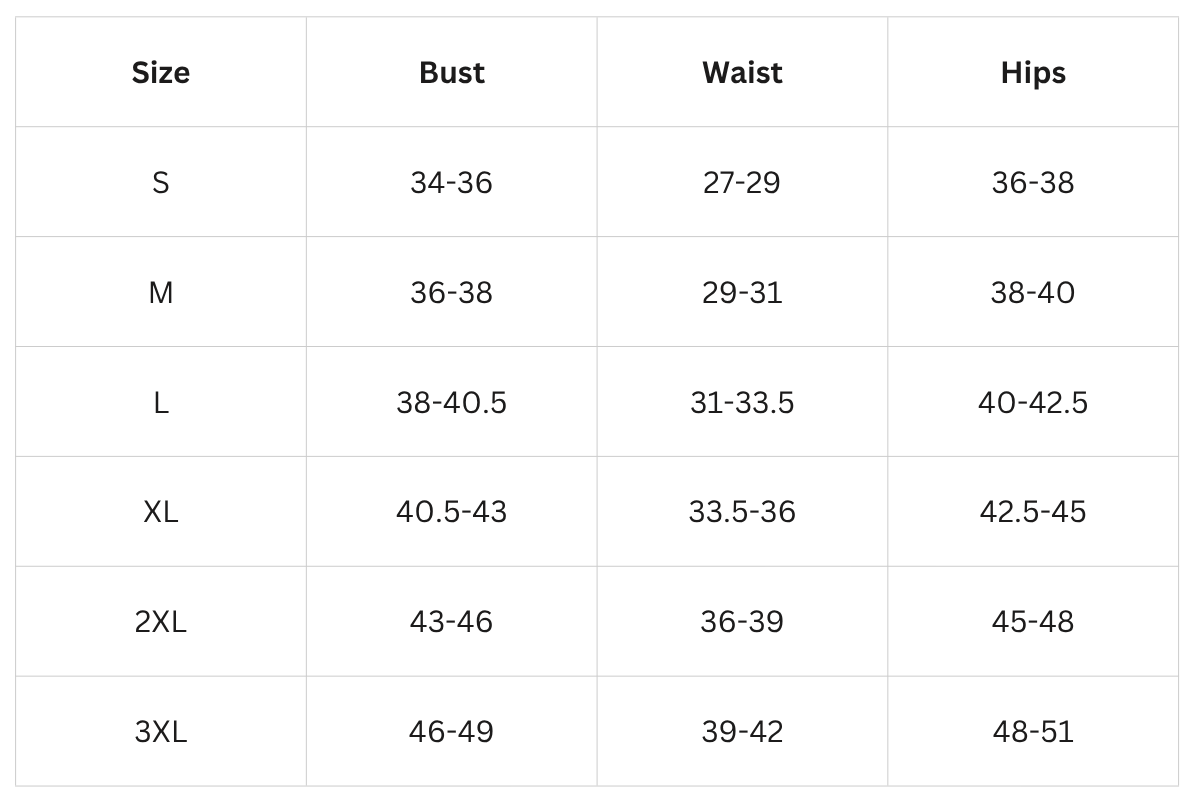Click the bust value 43-46
Image resolution: width=1200 pixels, height=800 pixels.
[x=452, y=622]
